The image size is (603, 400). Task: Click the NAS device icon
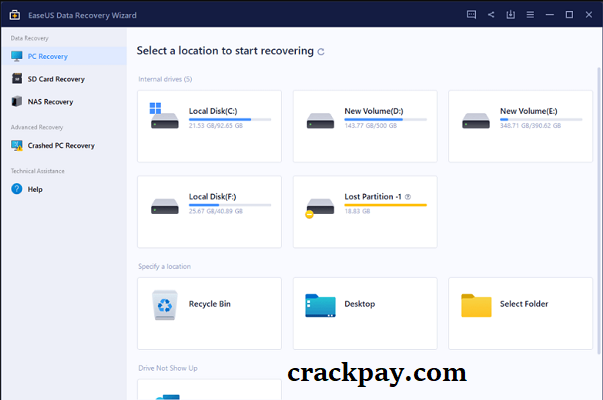(x=17, y=101)
